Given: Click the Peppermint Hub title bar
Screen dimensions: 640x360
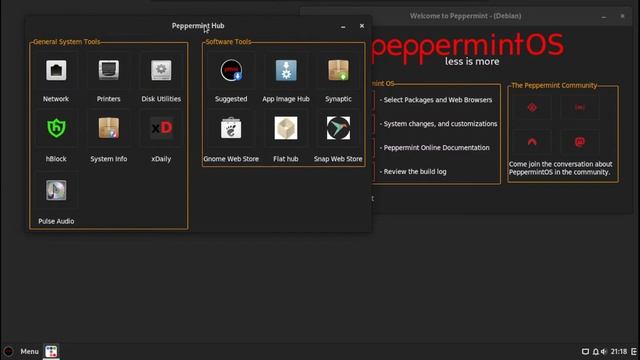Looking at the screenshot, I should [198, 26].
